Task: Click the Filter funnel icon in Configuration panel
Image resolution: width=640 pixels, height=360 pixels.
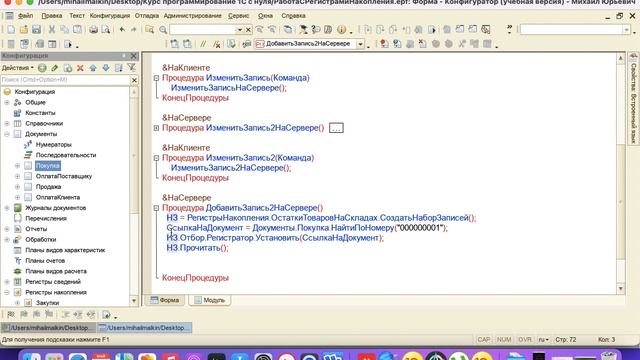Action: coord(131,68)
